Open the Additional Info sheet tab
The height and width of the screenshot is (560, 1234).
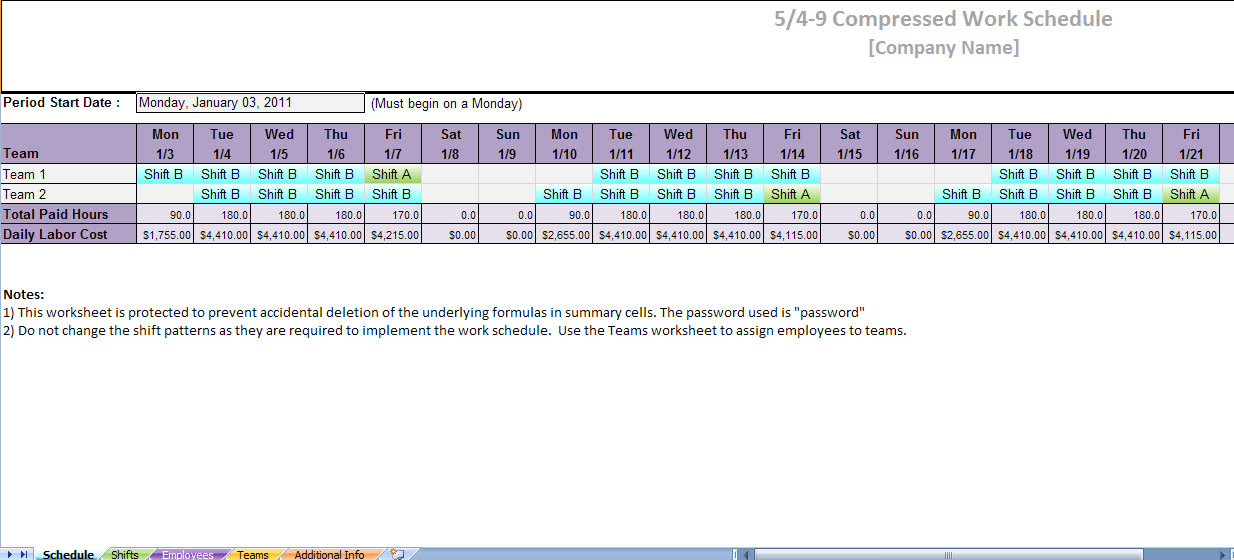coord(329,554)
